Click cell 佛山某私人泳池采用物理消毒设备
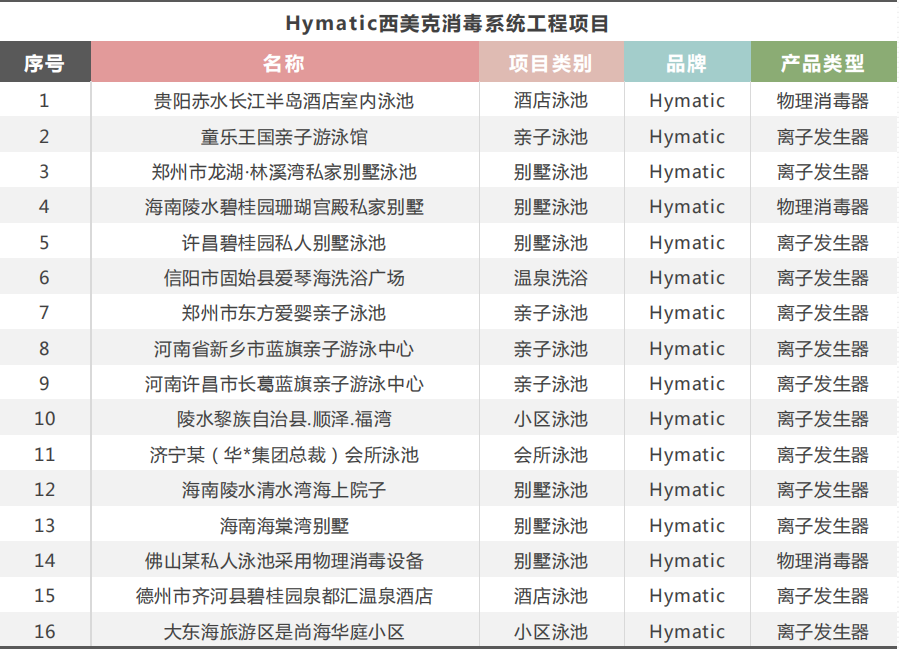The height and width of the screenshot is (650, 899). 284,561
